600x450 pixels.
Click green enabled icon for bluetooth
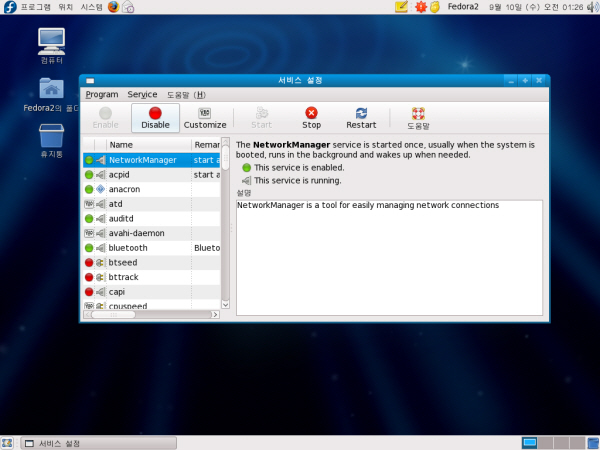tap(89, 248)
